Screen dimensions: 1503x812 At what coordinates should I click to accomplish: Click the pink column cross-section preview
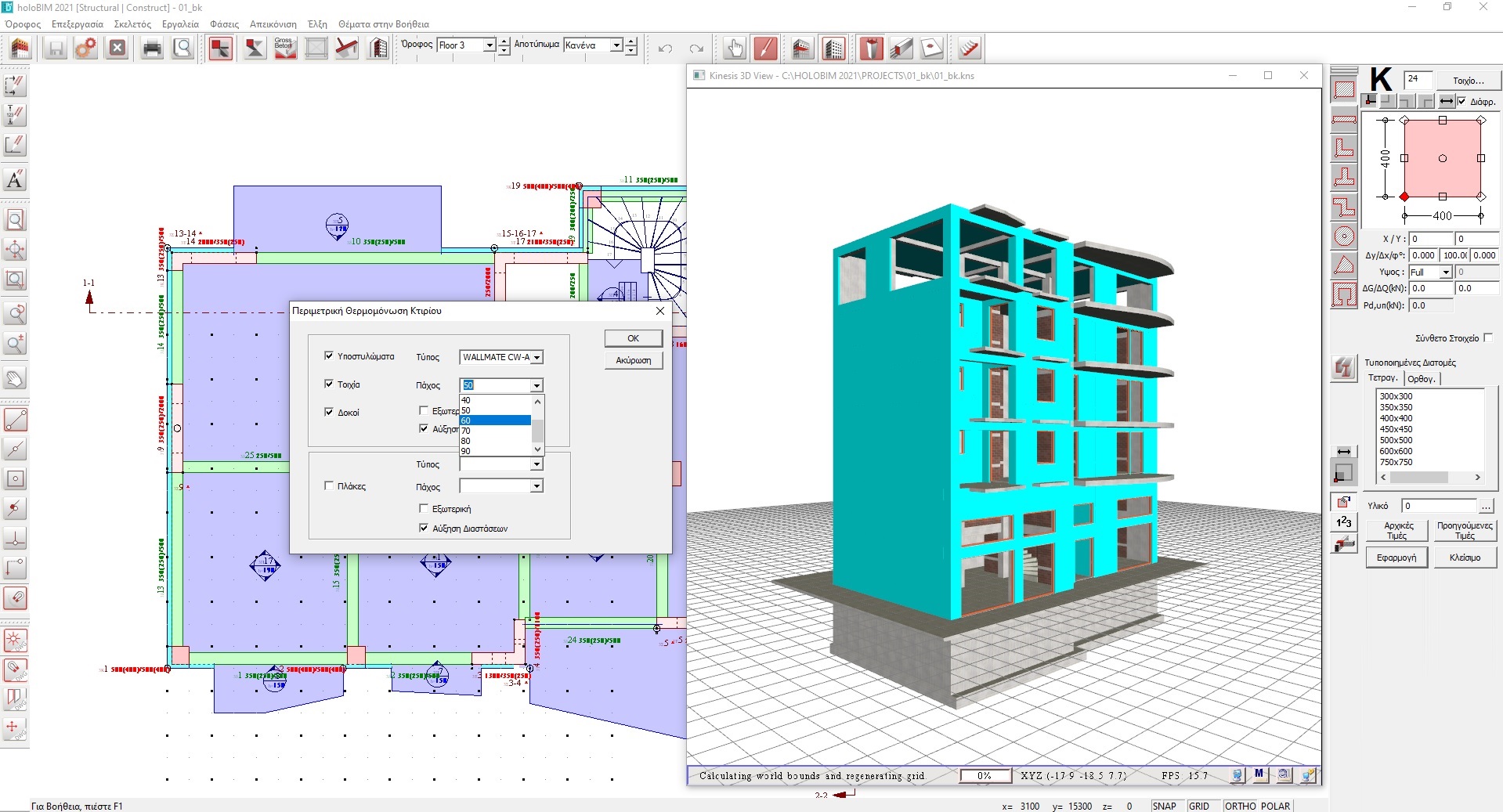pyautogui.click(x=1442, y=158)
